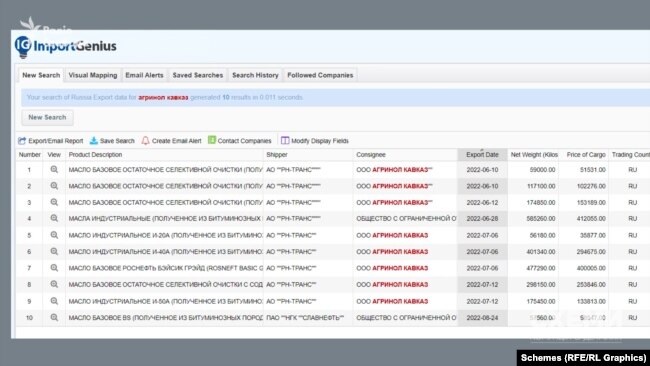Click the Export/Email Report icon
This screenshot has height=366, width=650.
(22, 141)
